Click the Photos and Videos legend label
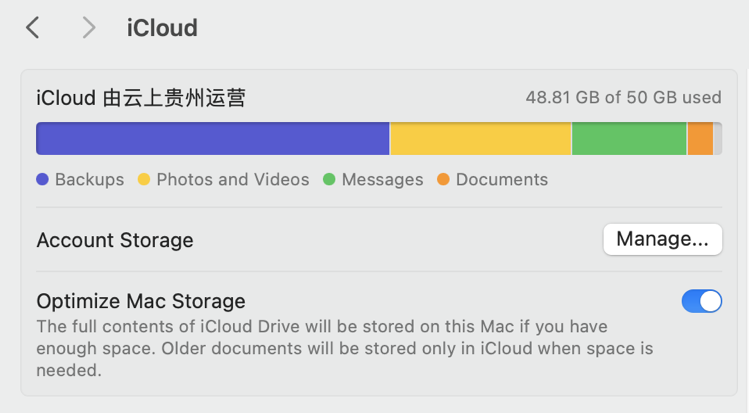 tap(233, 180)
